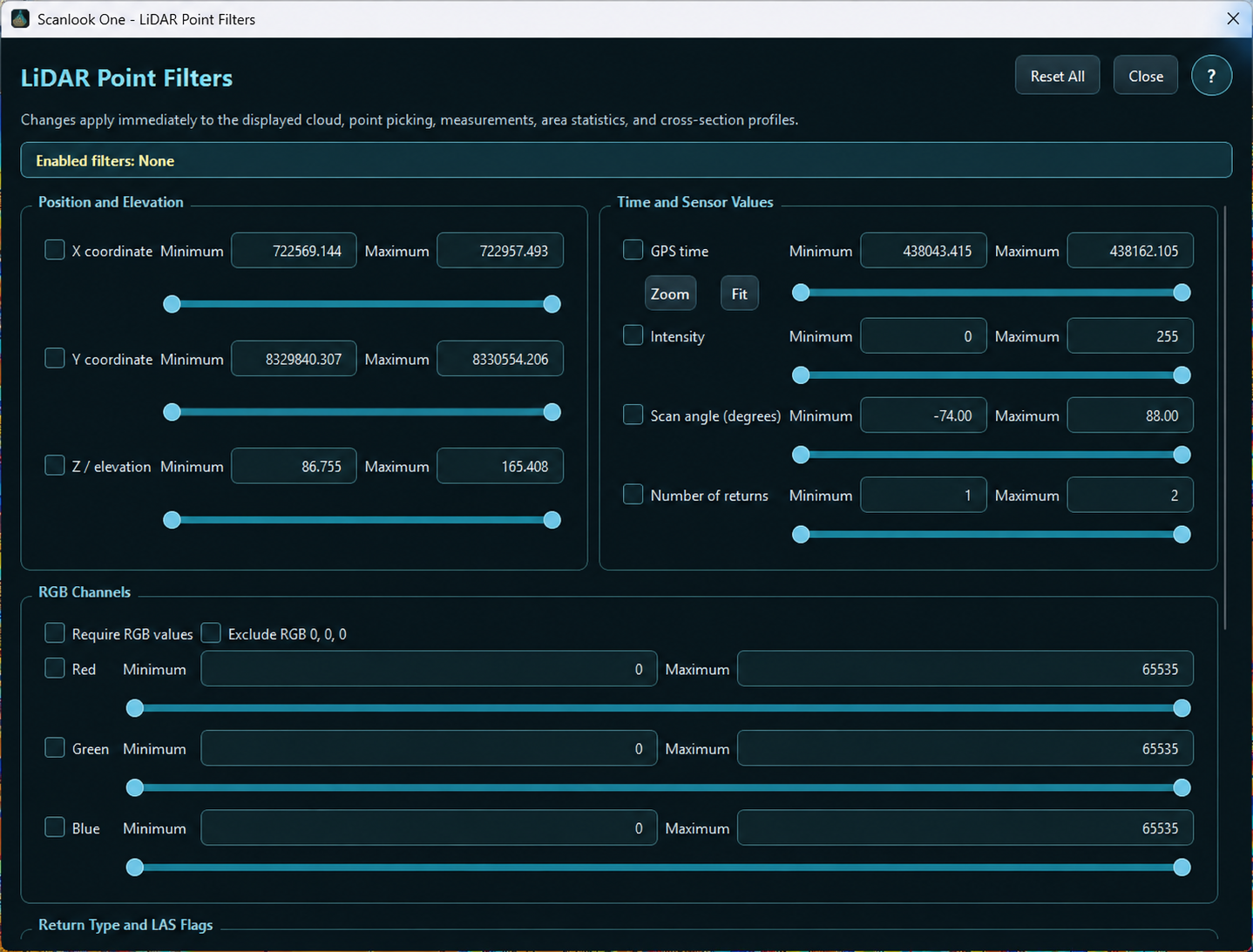Click the Z elevation maximum slider handle
Image resolution: width=1253 pixels, height=952 pixels.
pos(552,520)
